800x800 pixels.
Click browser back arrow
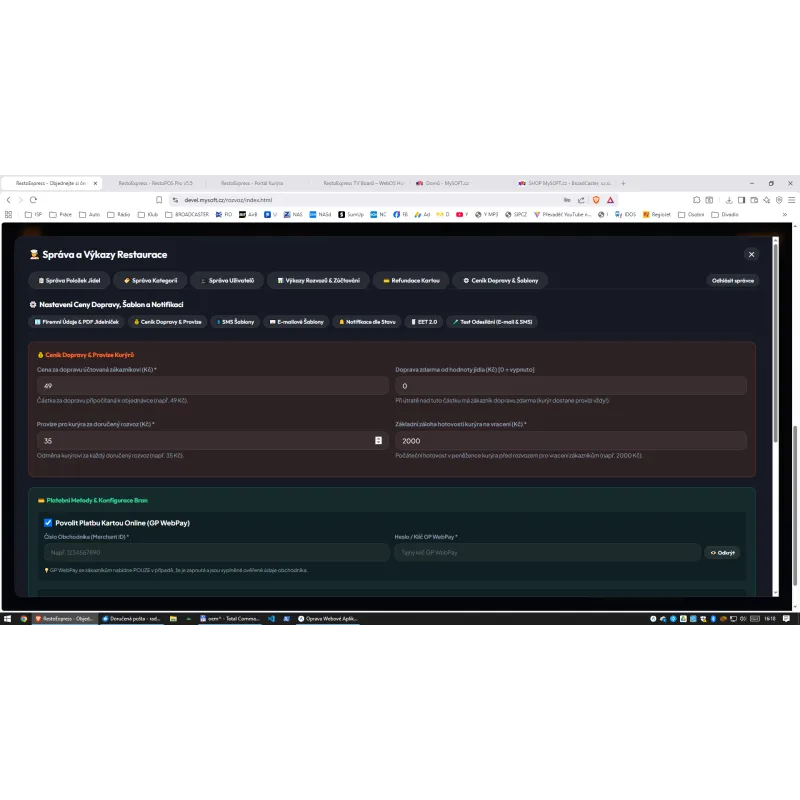click(9, 199)
